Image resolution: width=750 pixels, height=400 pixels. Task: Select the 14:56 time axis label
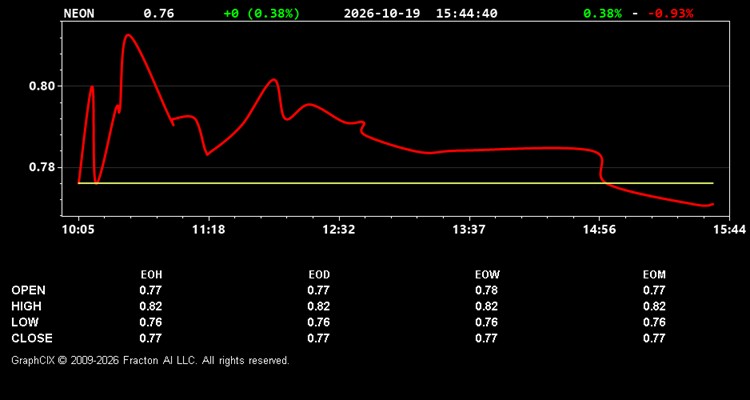point(599,230)
